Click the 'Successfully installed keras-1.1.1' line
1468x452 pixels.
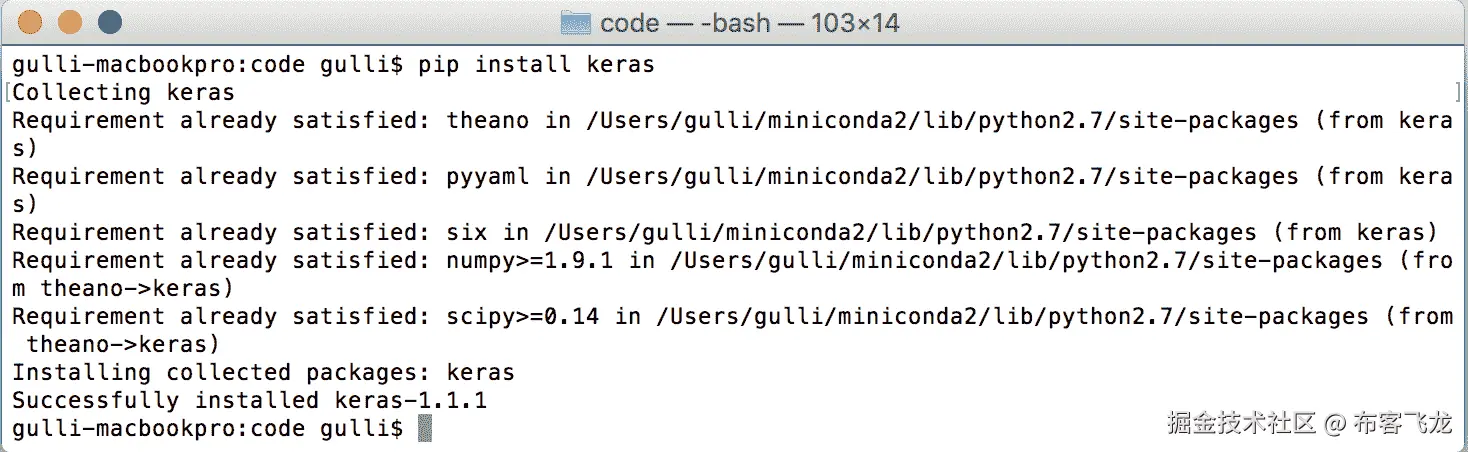pos(249,401)
